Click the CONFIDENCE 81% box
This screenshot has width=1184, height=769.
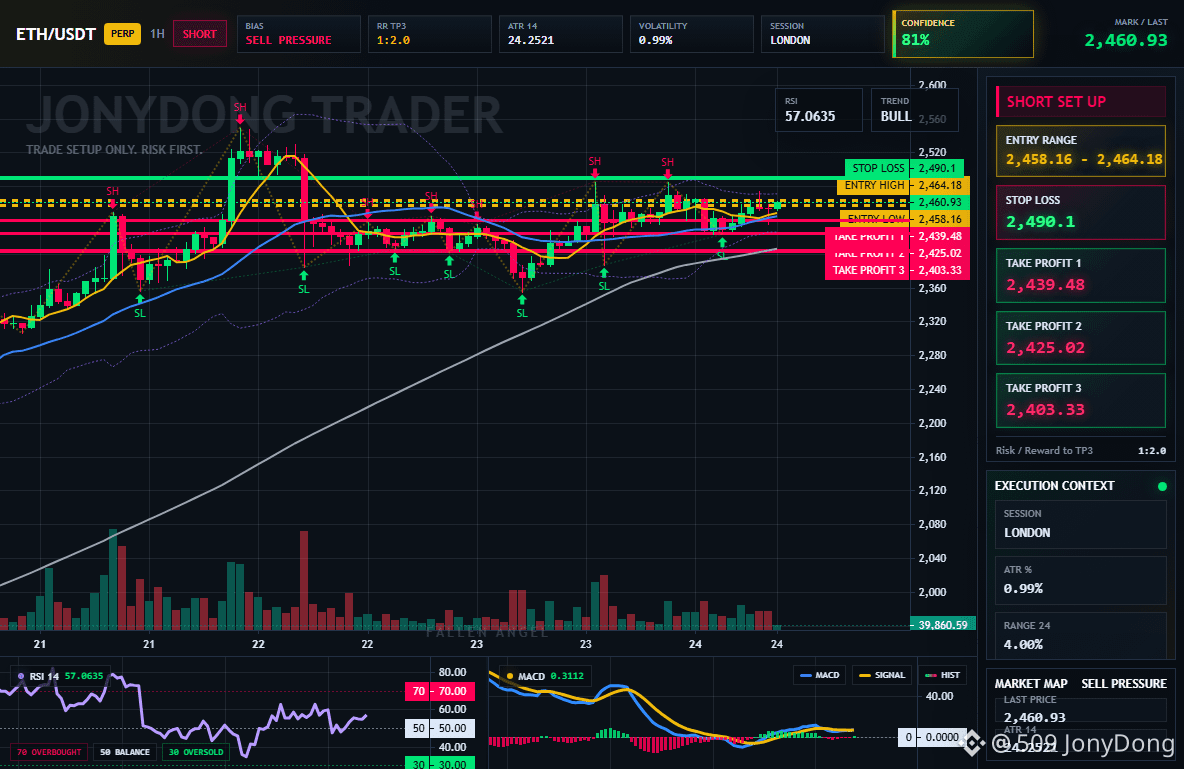[x=963, y=34]
